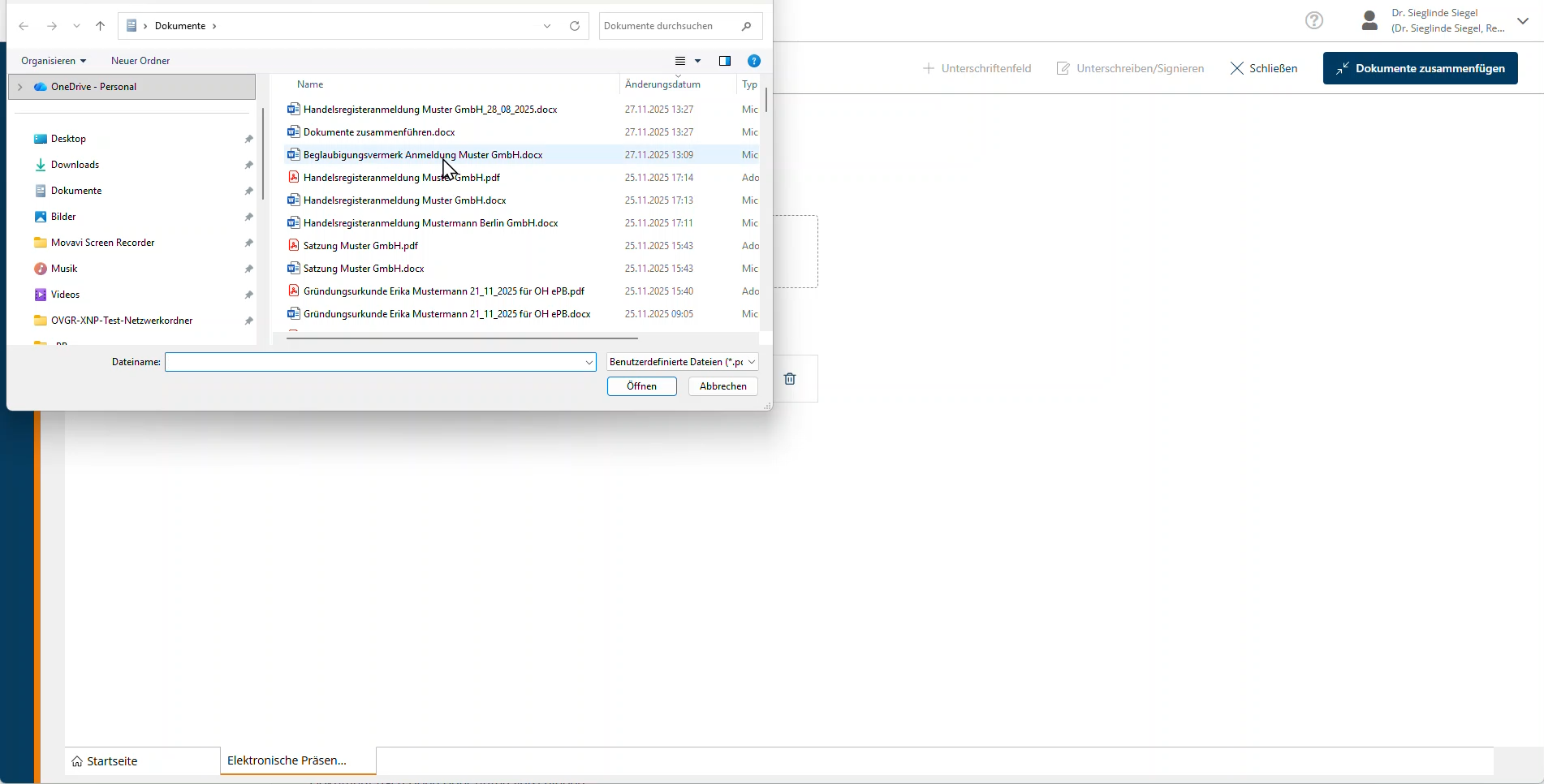Select Downloads in the navigation pane
Screen dimensions: 1544x784
coord(75,165)
